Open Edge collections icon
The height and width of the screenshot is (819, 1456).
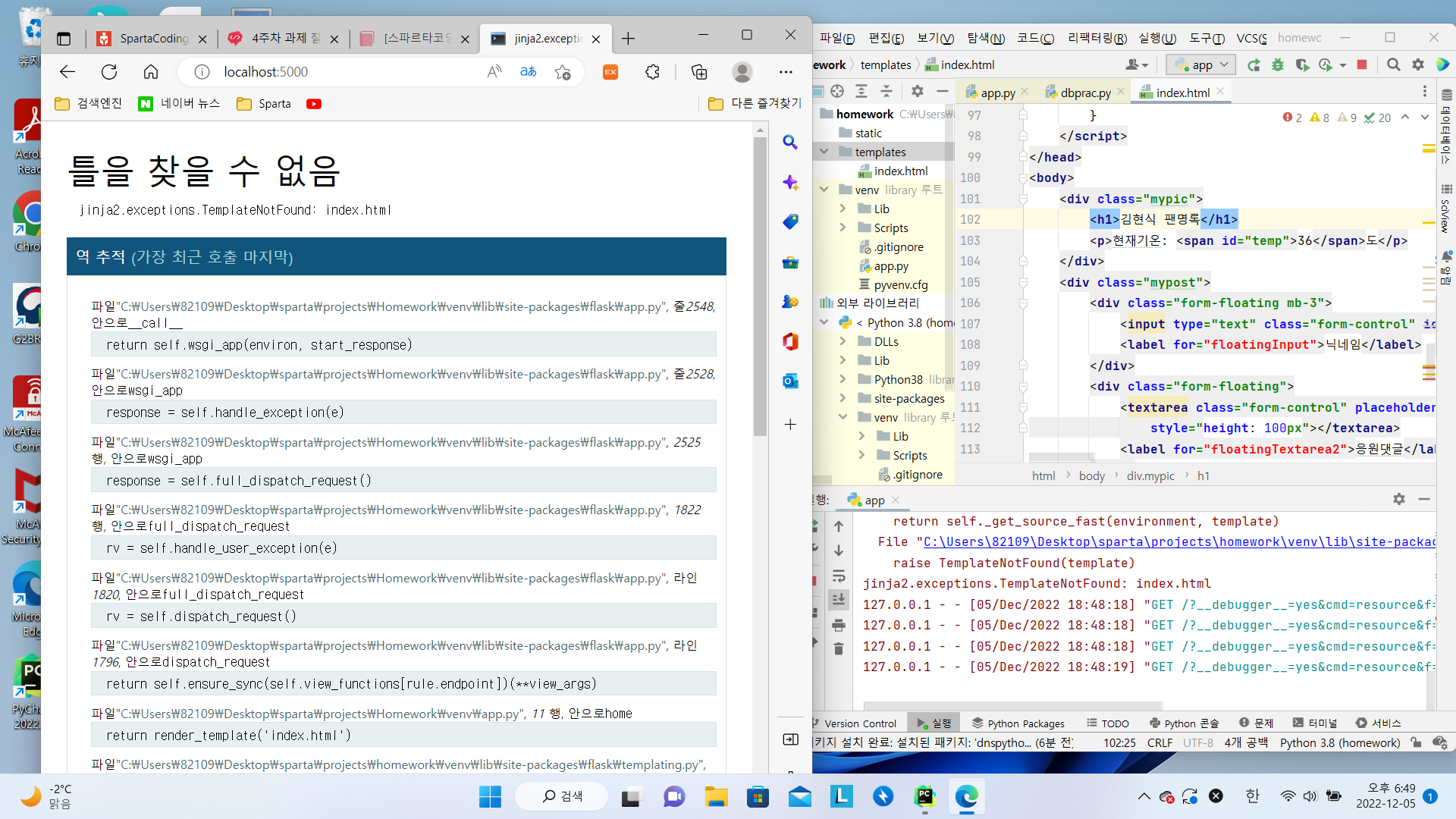[x=699, y=72]
